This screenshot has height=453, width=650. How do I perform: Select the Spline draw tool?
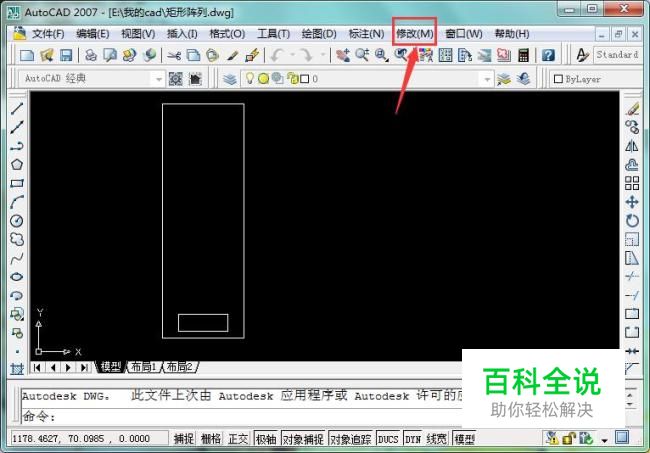[x=17, y=258]
